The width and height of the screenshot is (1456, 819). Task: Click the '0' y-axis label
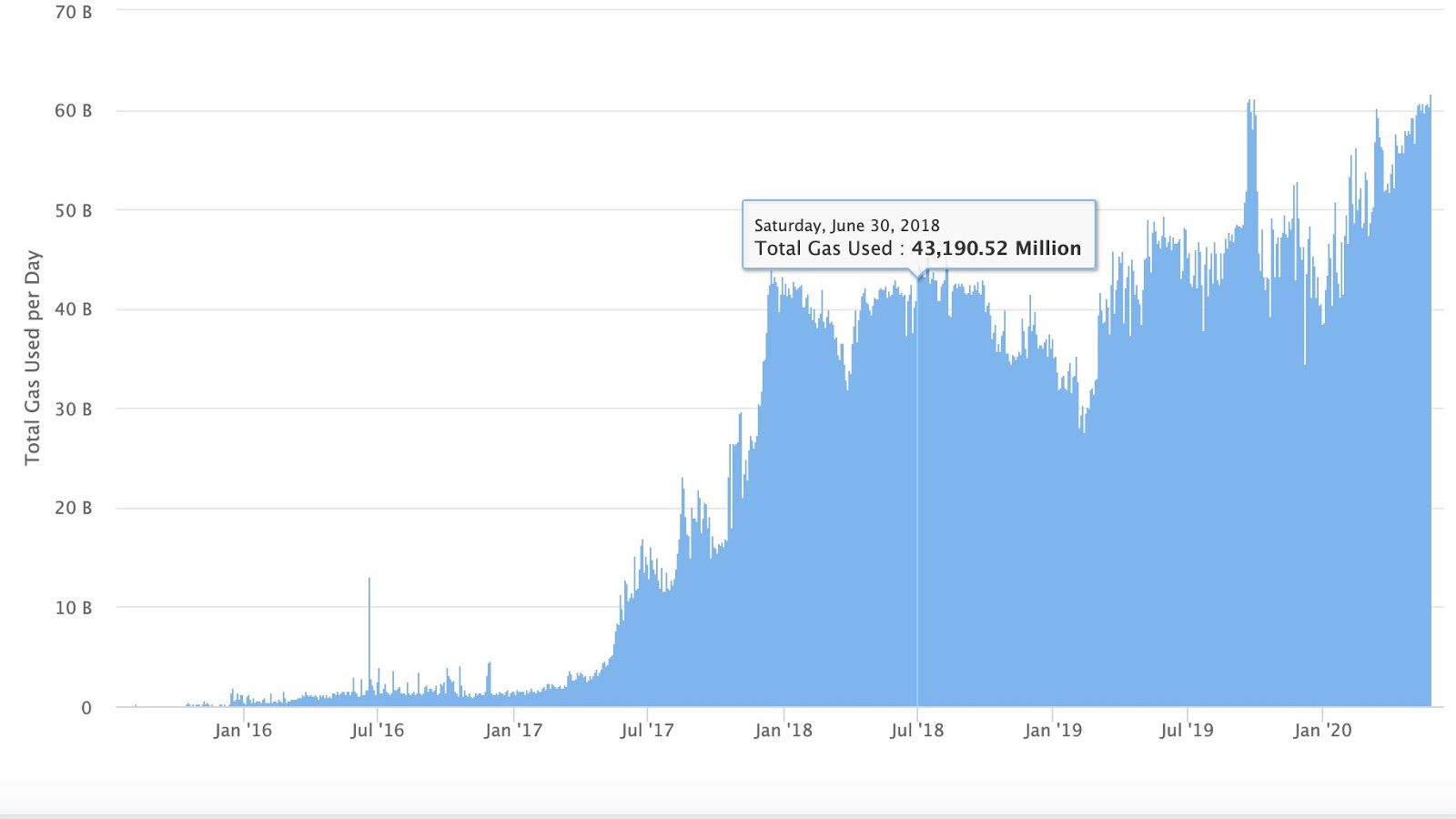pos(86,708)
